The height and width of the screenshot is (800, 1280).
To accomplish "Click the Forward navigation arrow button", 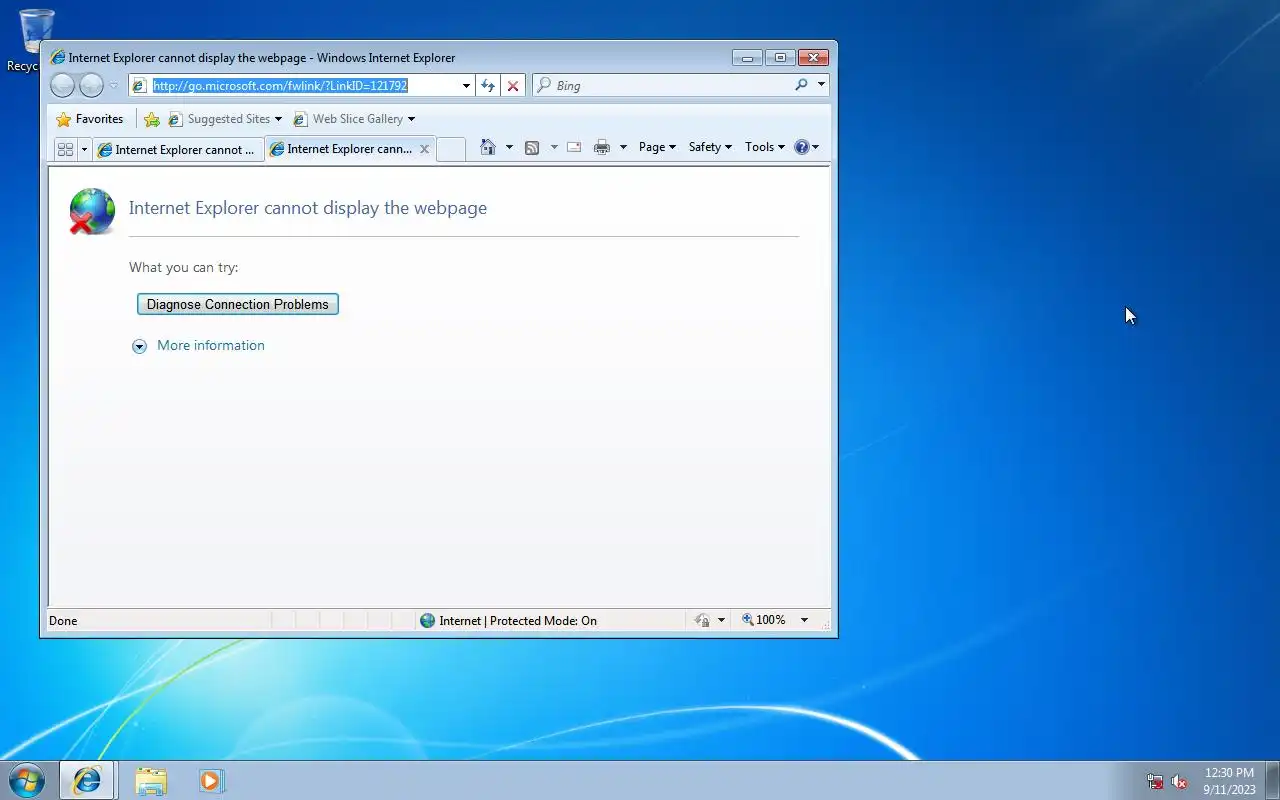I will [91, 86].
